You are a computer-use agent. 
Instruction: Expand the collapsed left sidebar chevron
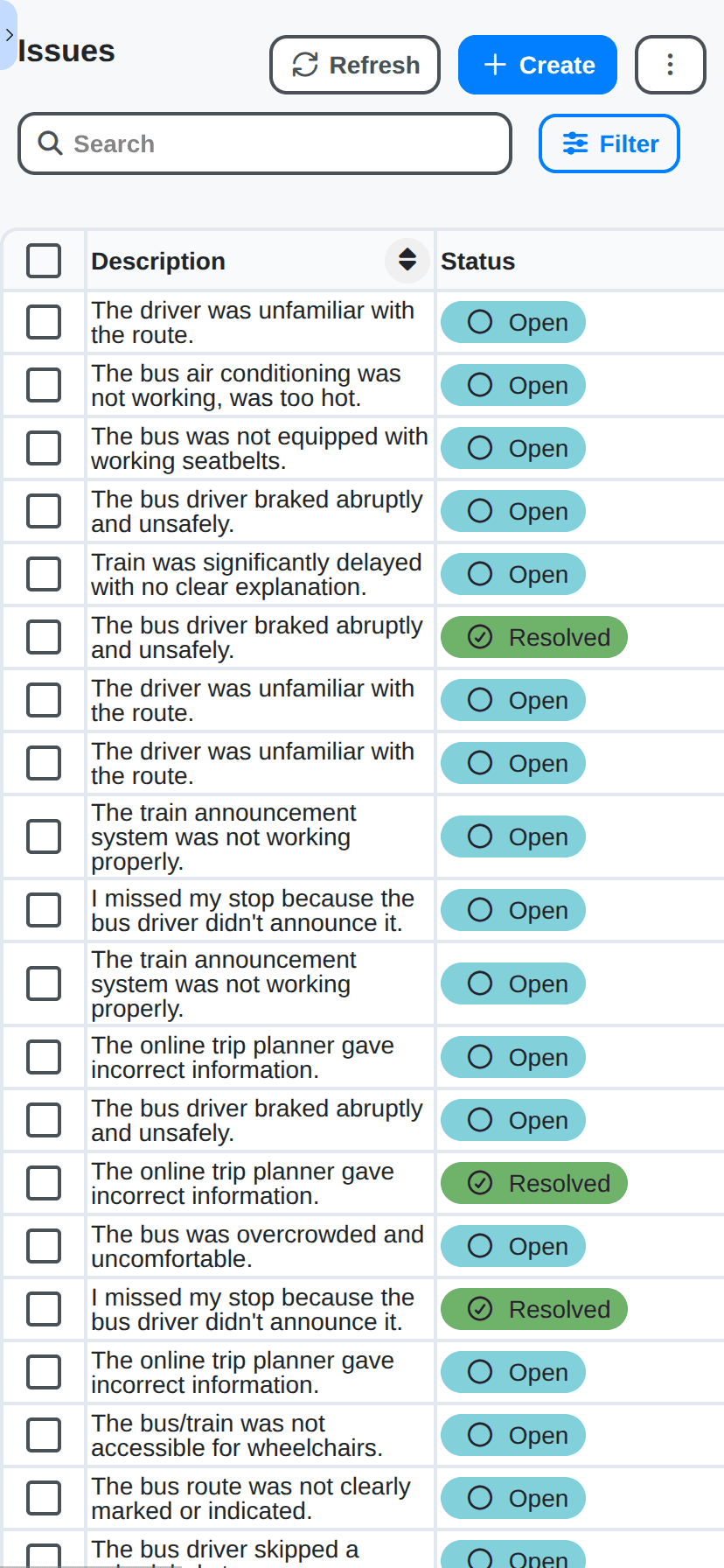[9, 35]
